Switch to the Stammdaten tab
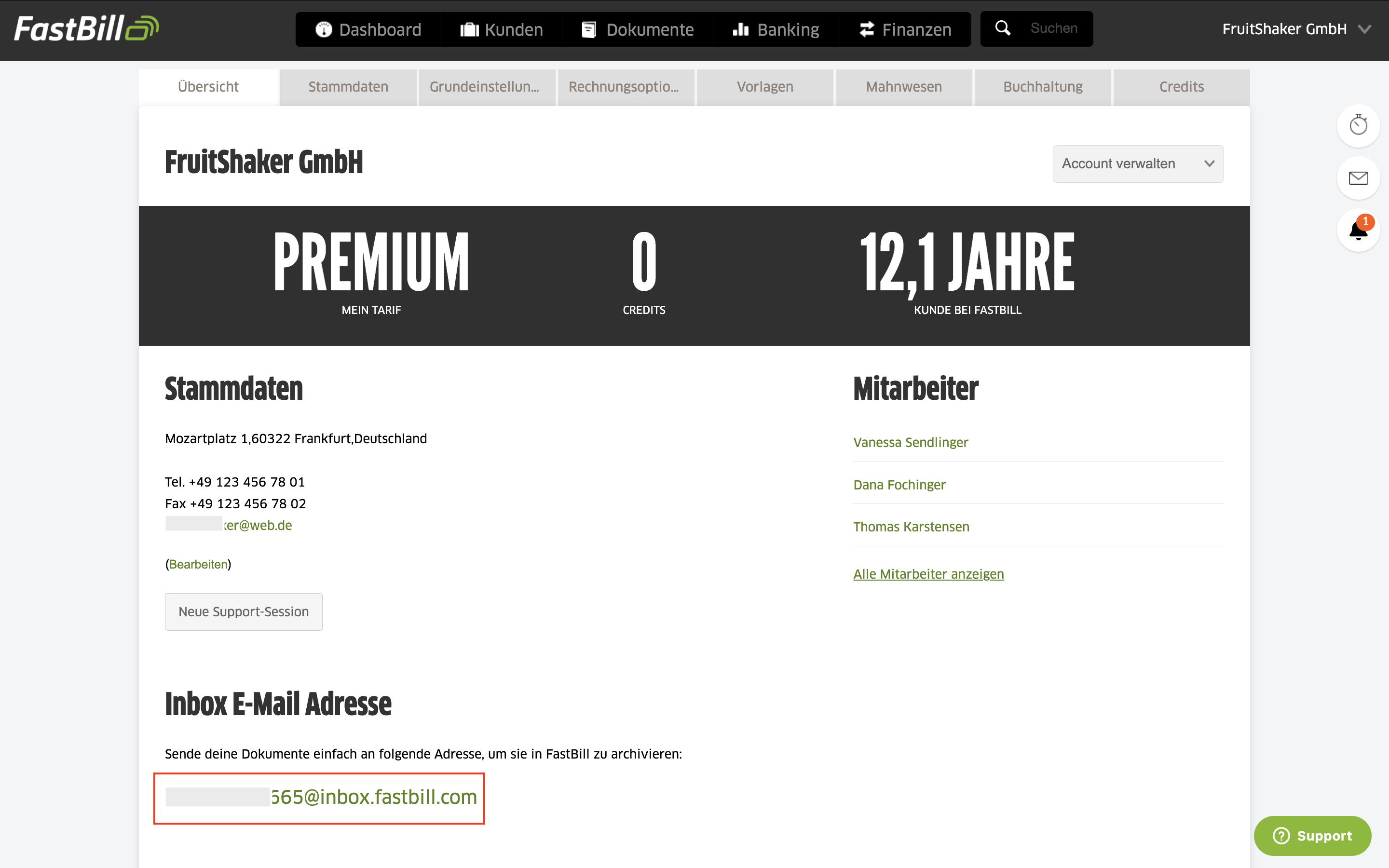 (348, 87)
